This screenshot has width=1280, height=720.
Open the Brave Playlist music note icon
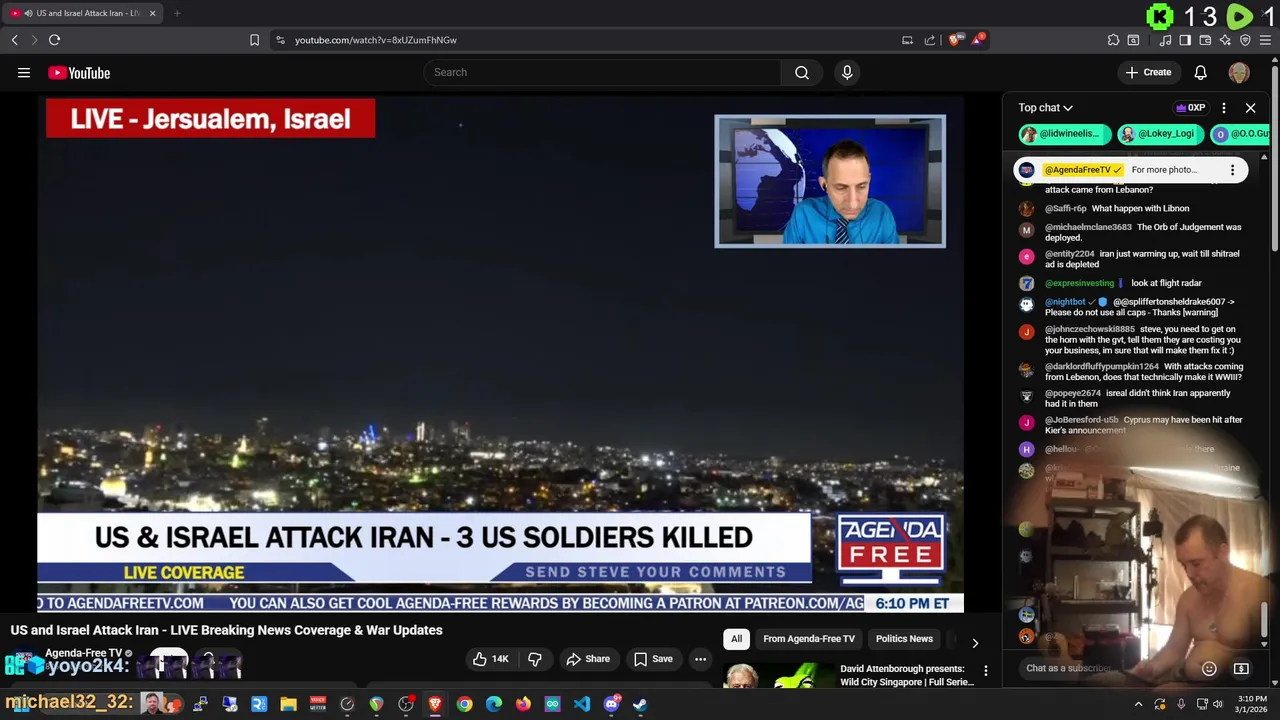coord(1165,40)
